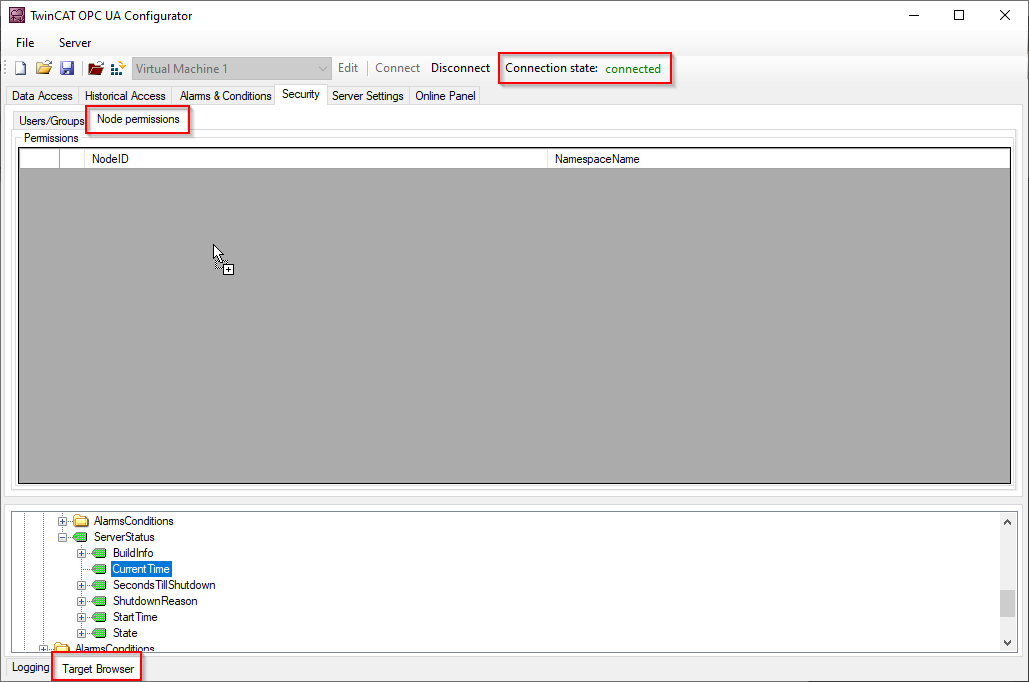Expand the StartTime node
1029x682 pixels.
tap(81, 617)
